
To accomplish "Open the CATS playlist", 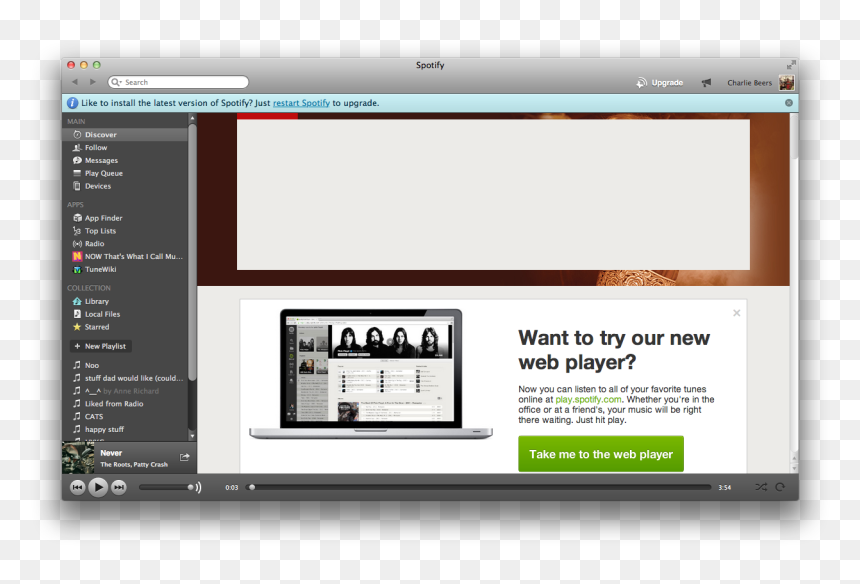I will (x=126, y=416).
